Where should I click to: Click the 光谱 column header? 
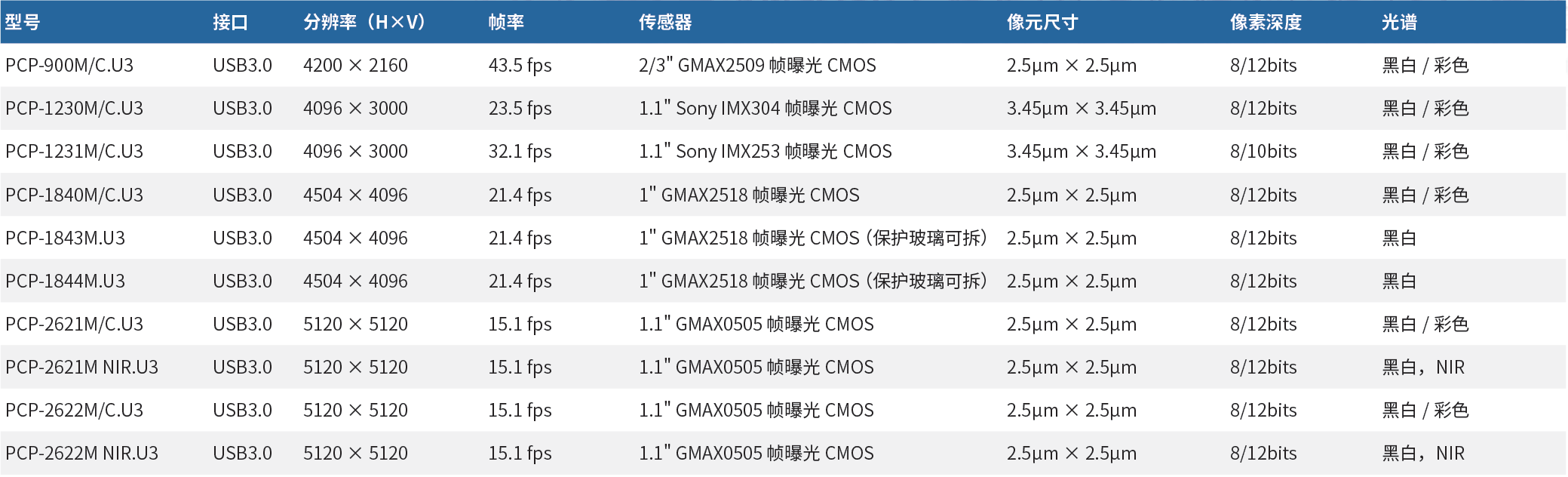[x=1399, y=23]
